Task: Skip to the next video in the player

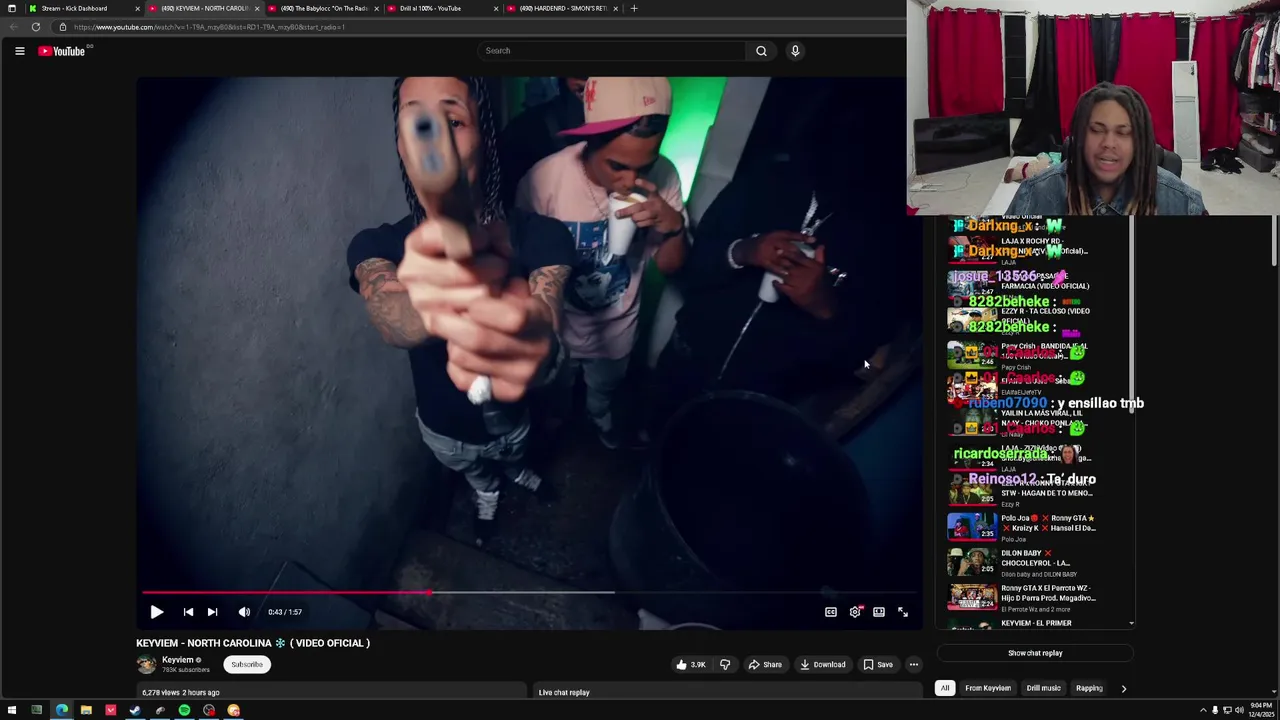Action: pyautogui.click(x=212, y=612)
